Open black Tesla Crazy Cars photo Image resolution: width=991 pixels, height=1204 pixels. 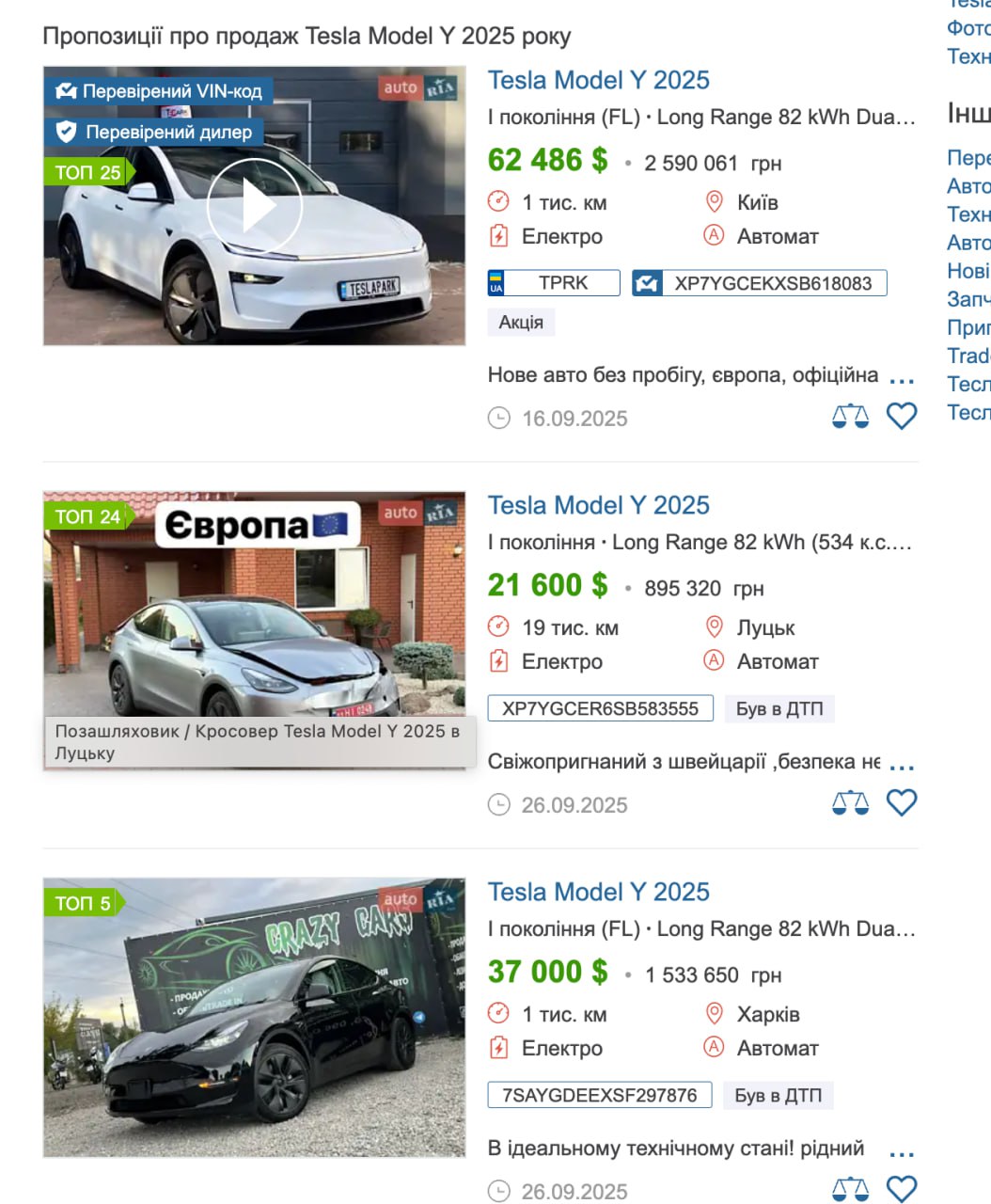click(254, 1017)
